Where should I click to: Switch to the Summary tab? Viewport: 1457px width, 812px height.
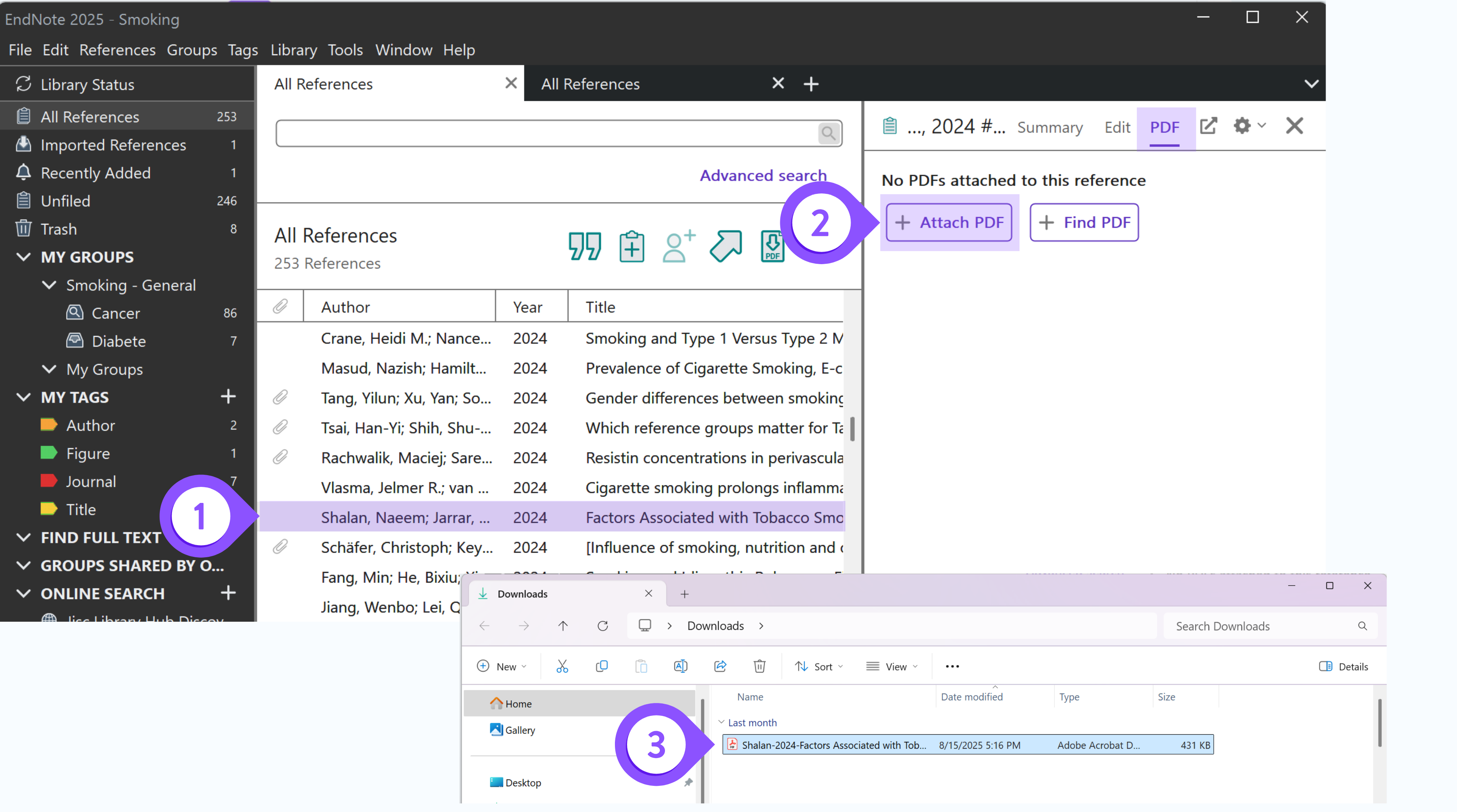click(1050, 127)
